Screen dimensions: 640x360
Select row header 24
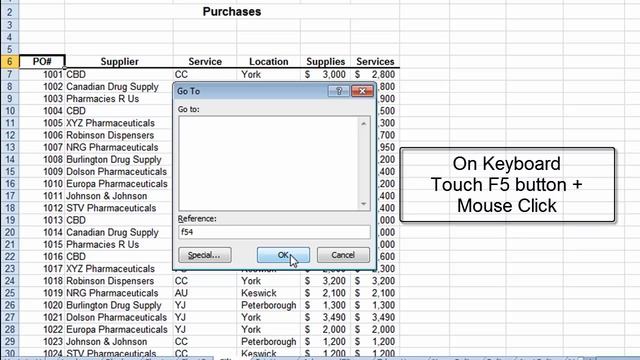tap(9, 281)
